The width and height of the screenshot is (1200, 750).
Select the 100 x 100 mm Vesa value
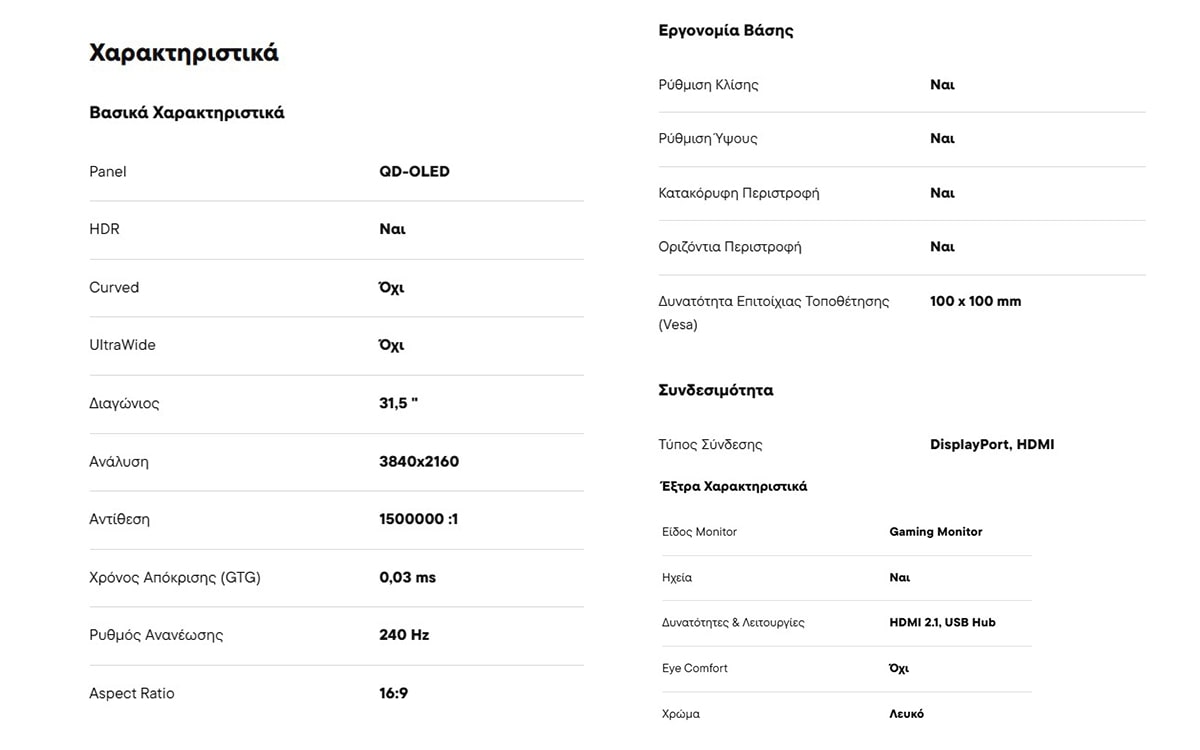[975, 301]
